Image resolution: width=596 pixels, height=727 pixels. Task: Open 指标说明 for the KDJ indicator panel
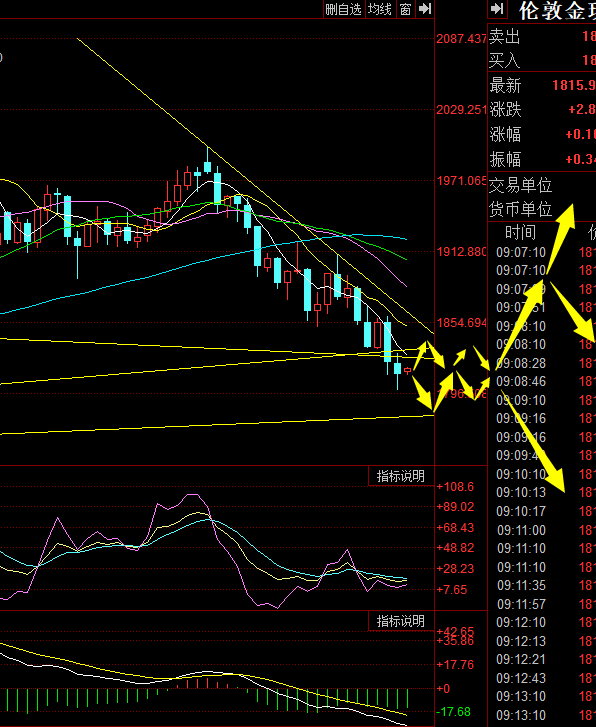pos(401,476)
